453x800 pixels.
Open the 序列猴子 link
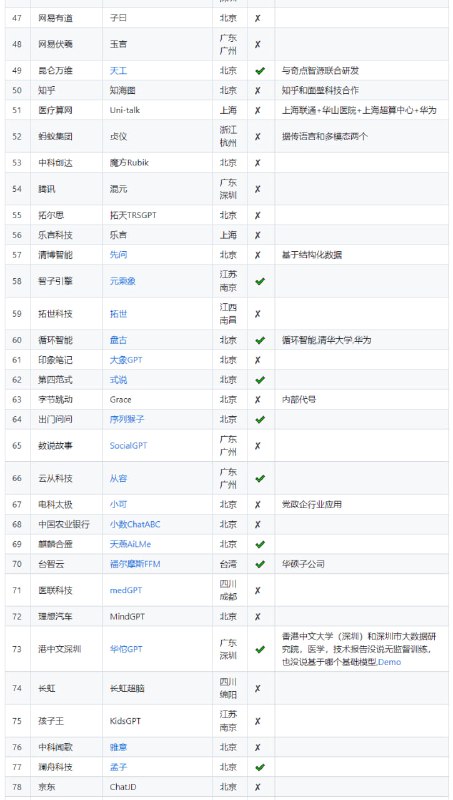pyautogui.click(x=127, y=419)
